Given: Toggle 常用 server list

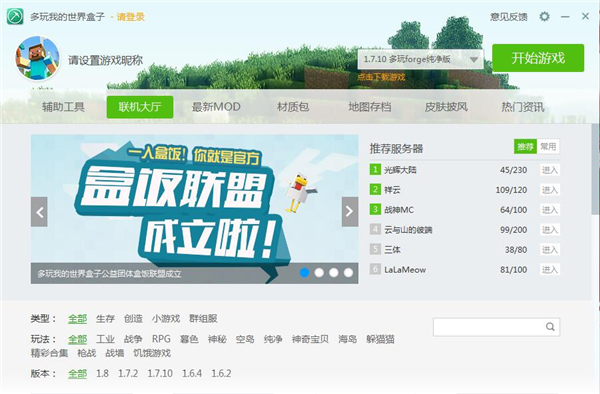Looking at the screenshot, I should [x=548, y=147].
